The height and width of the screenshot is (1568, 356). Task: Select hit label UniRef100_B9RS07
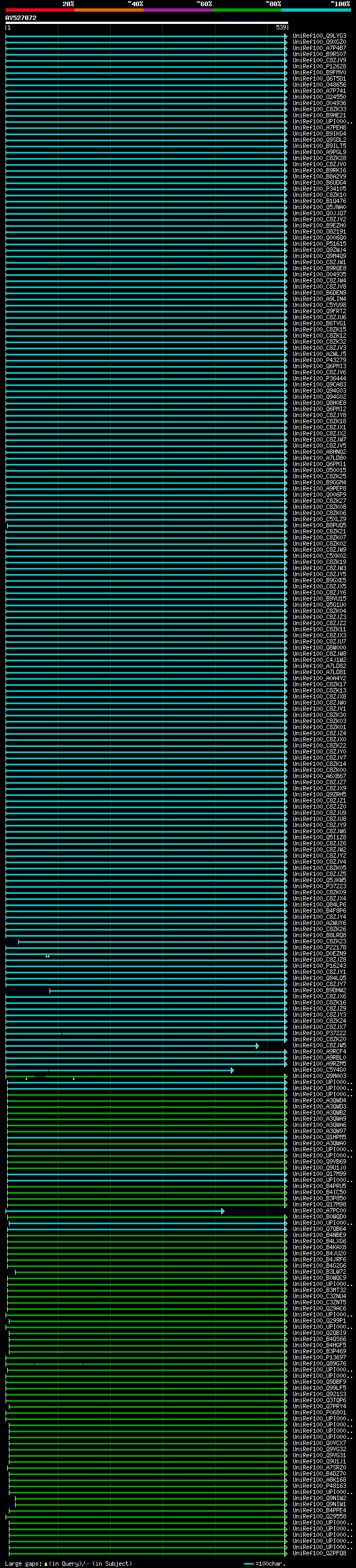(x=319, y=54)
